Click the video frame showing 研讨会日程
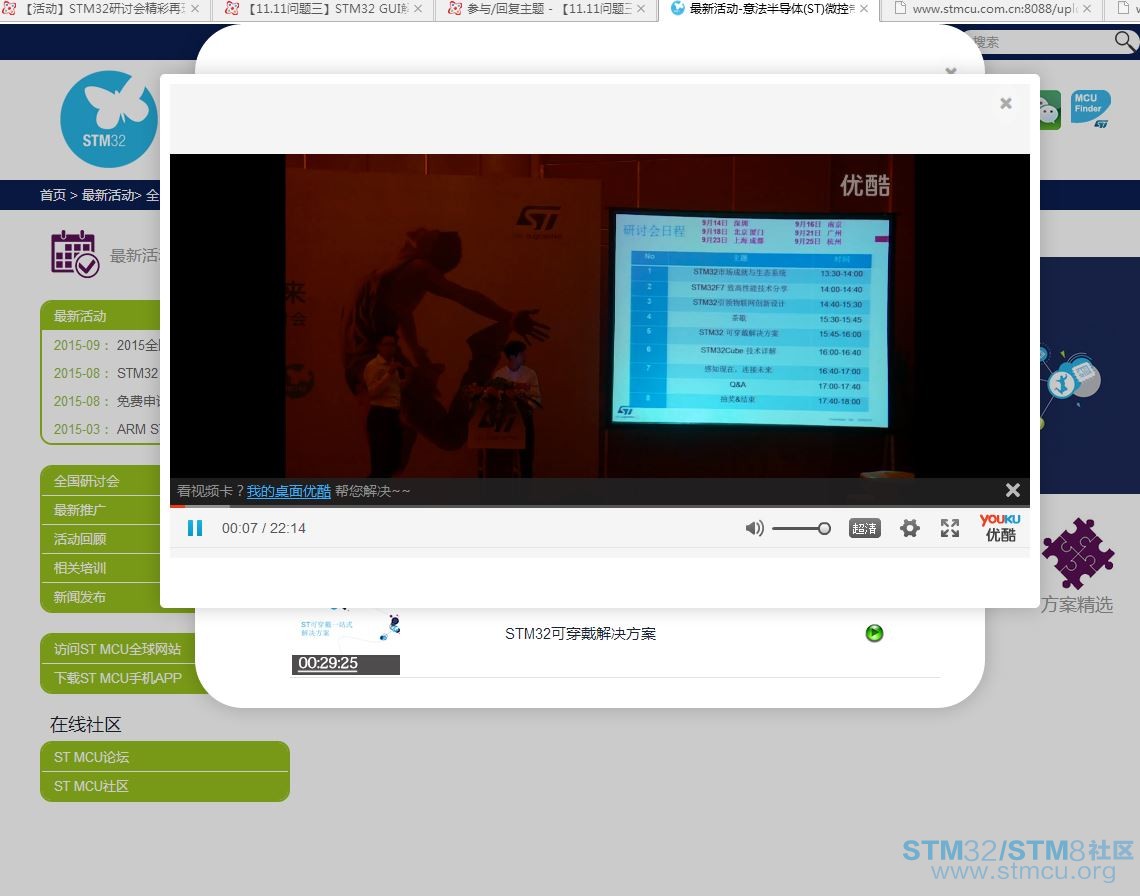This screenshot has width=1140, height=896. tap(600, 316)
